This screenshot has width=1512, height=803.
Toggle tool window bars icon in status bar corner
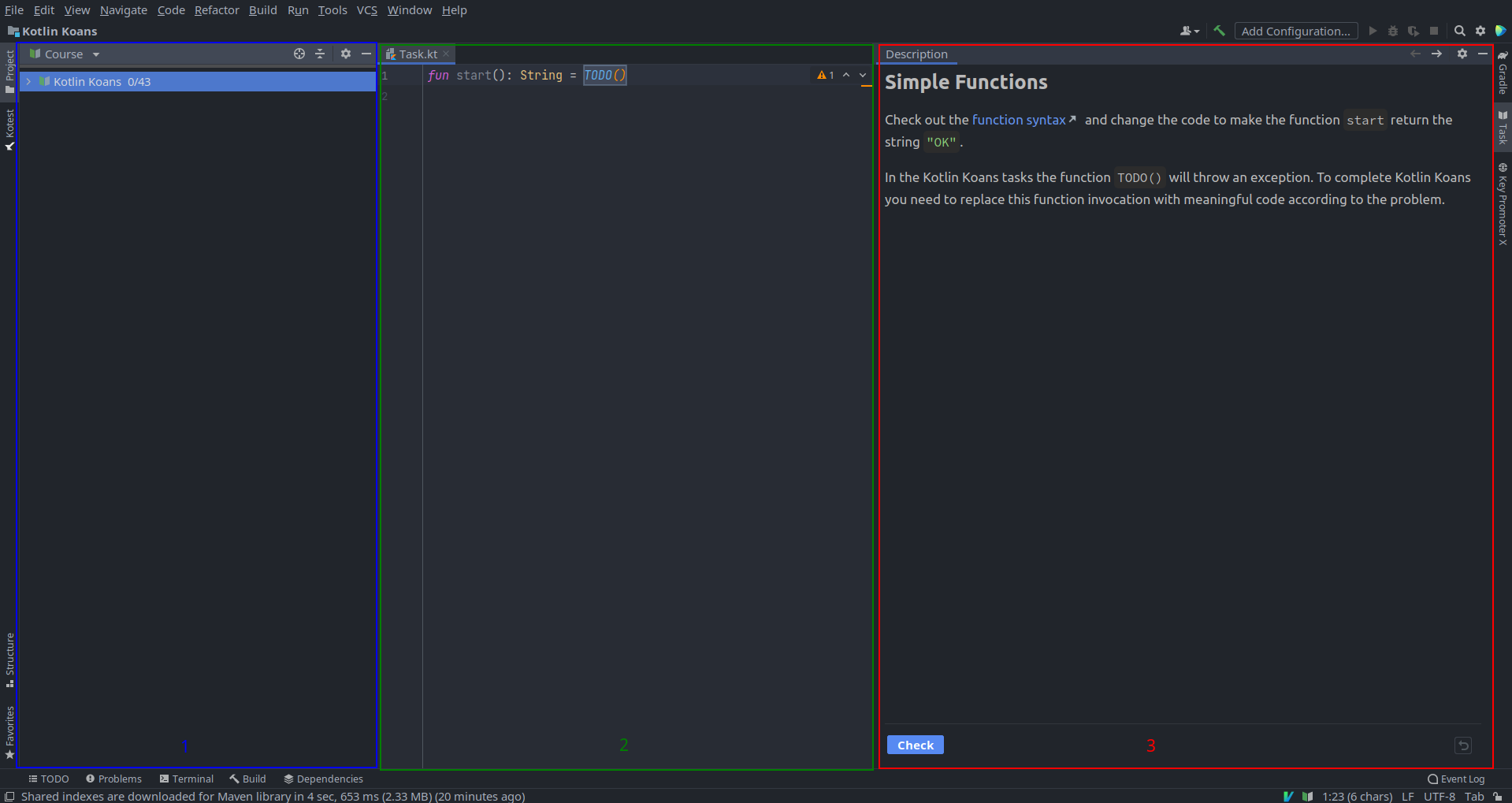coord(9,796)
